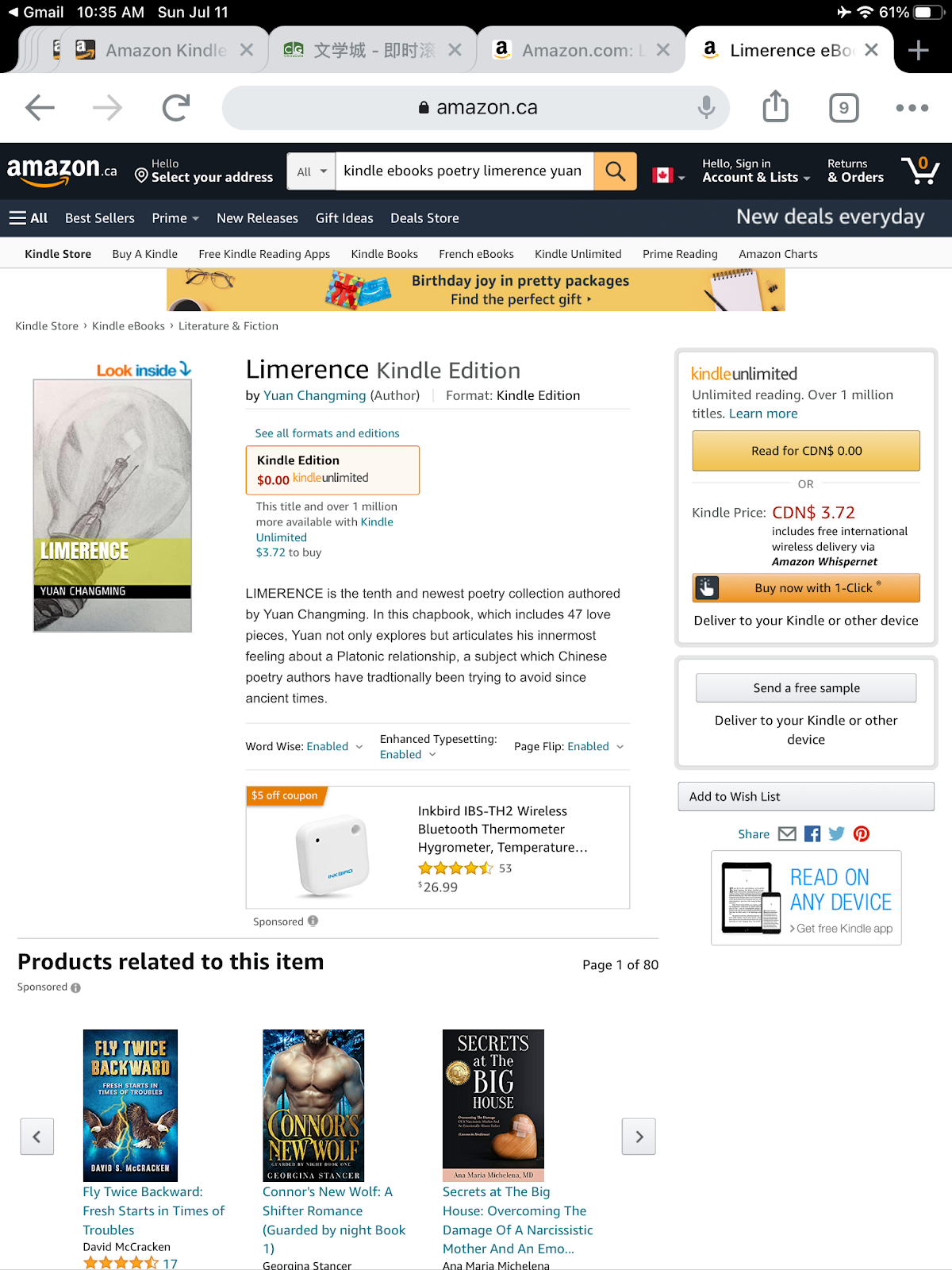
Task: Share via the Twitter bird icon
Action: pos(837,833)
